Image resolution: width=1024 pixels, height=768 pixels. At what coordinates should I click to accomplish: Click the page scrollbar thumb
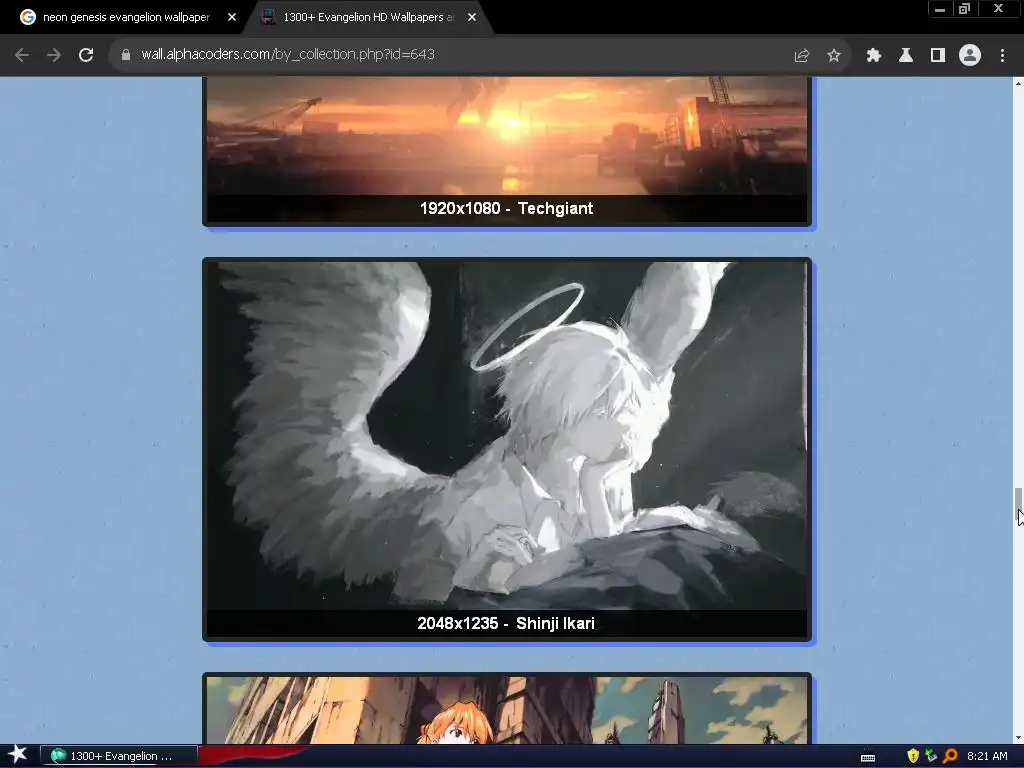click(x=1018, y=505)
